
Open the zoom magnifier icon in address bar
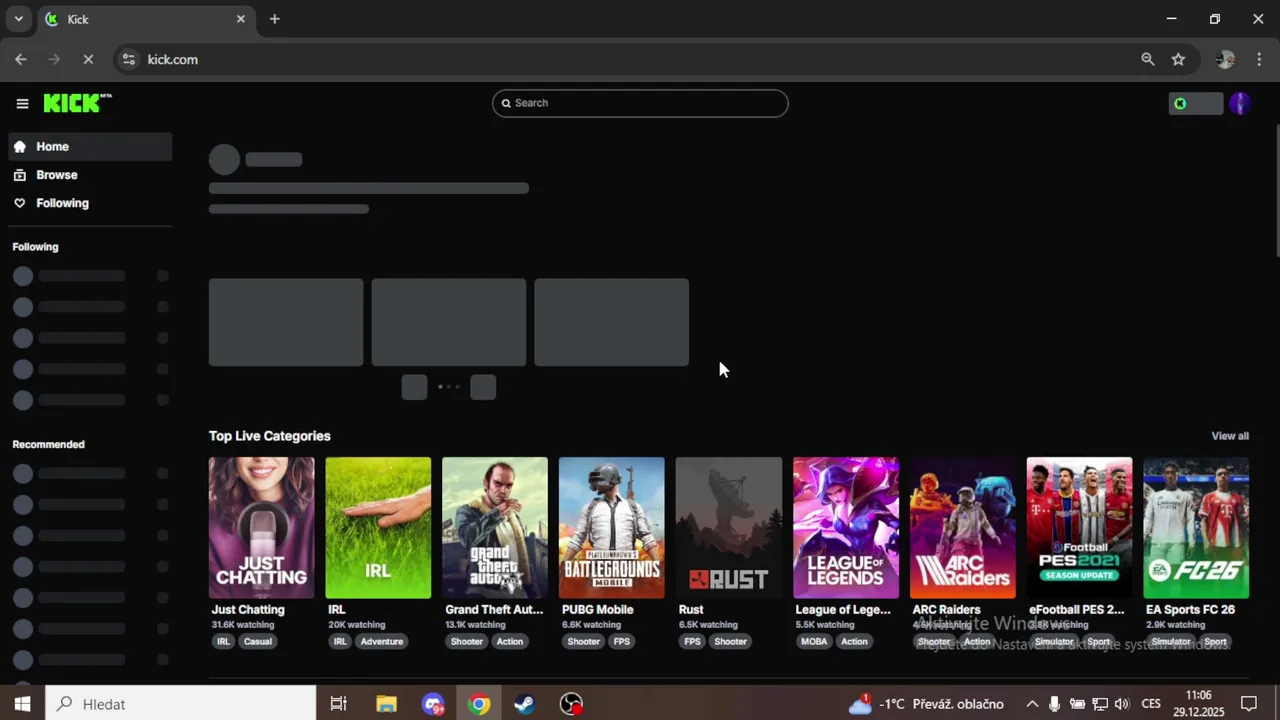tap(1148, 60)
